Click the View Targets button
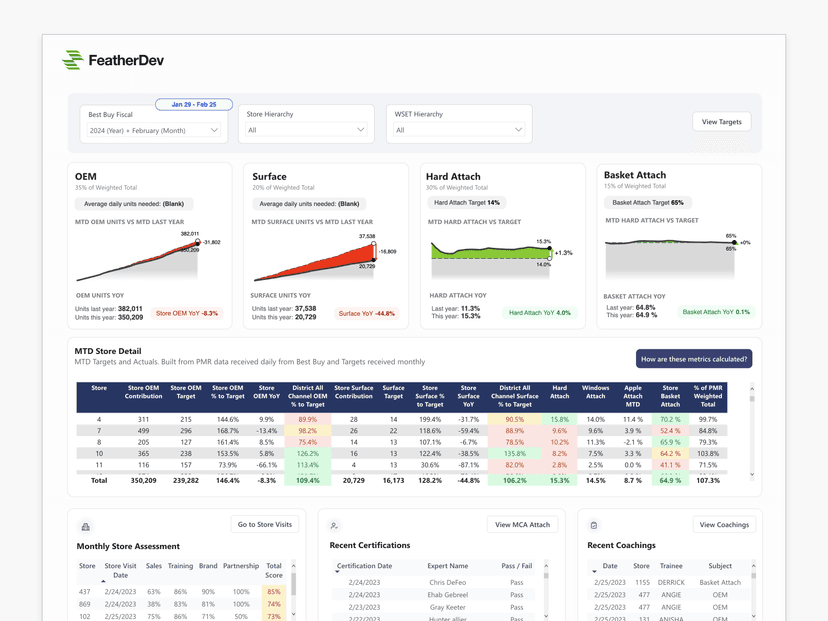The image size is (828, 621). (721, 121)
